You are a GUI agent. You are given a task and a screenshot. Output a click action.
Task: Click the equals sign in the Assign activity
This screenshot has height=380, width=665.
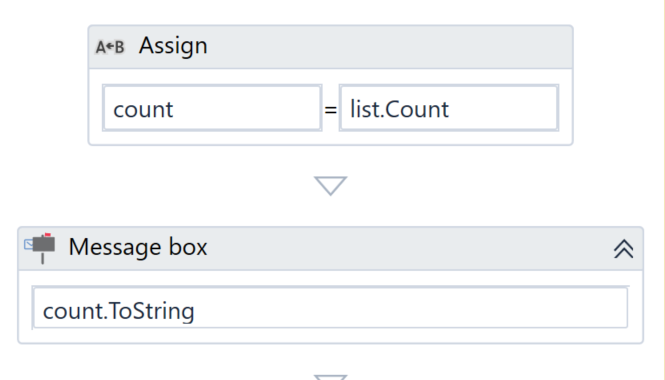330,110
